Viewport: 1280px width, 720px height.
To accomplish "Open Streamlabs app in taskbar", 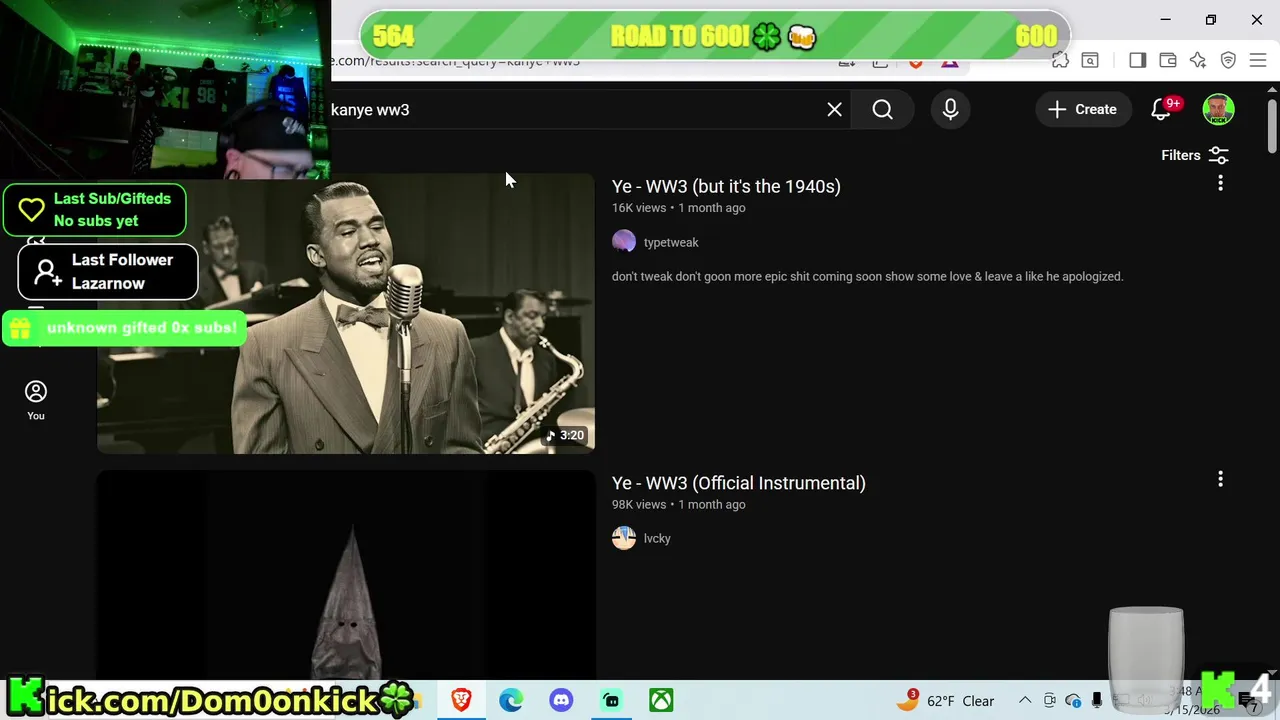I will pyautogui.click(x=611, y=700).
